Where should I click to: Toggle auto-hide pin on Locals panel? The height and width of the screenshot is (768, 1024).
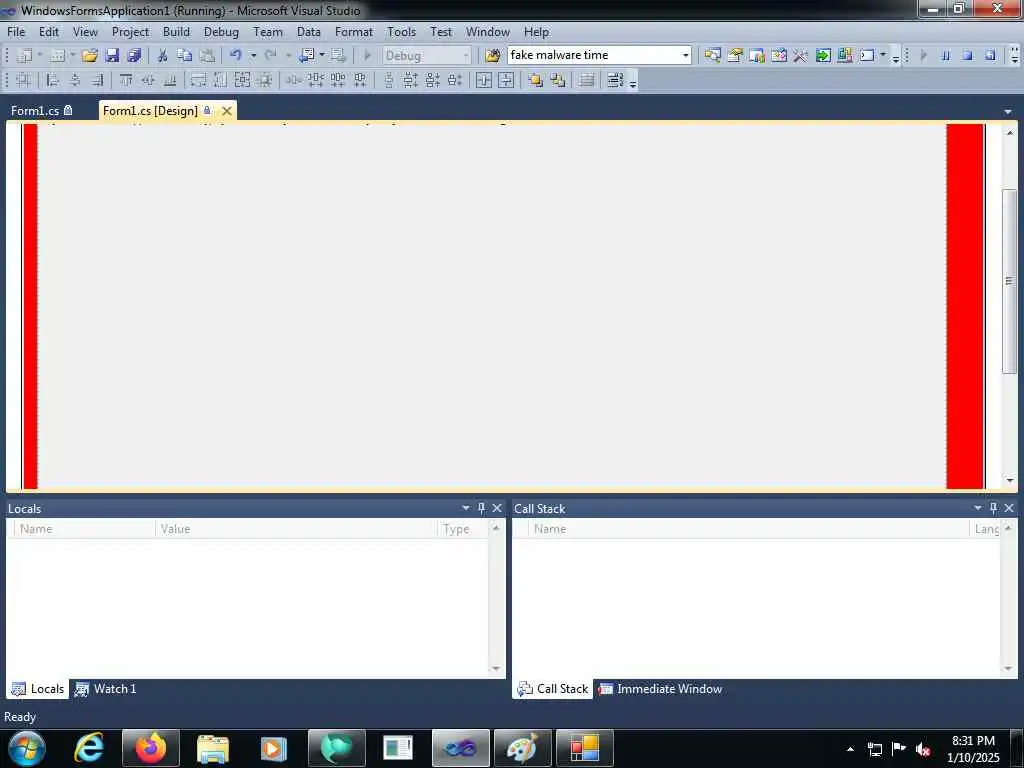point(481,507)
